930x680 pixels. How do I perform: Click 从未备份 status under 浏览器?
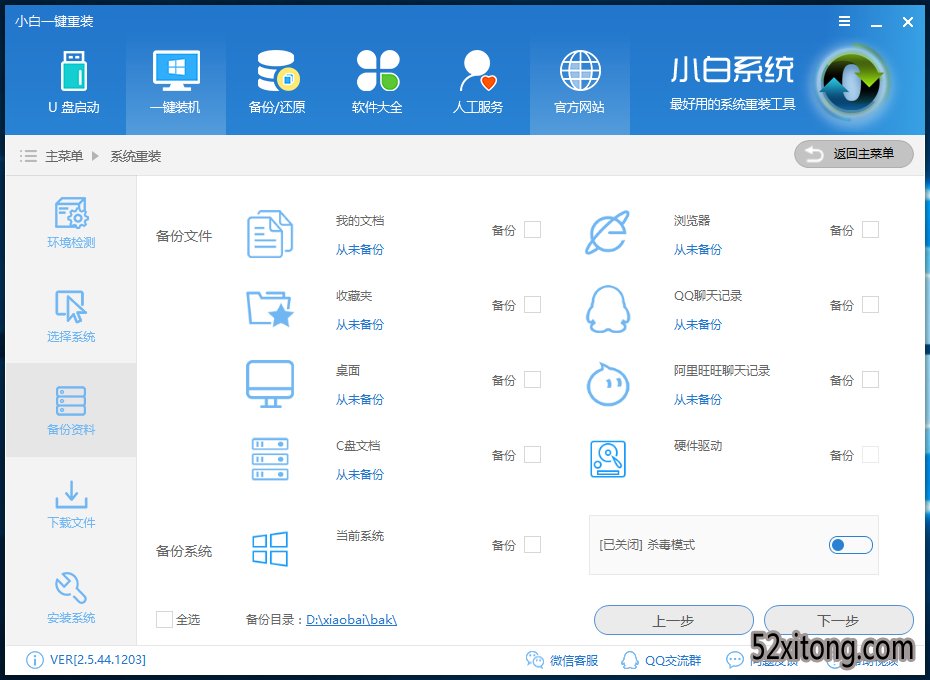tap(698, 250)
